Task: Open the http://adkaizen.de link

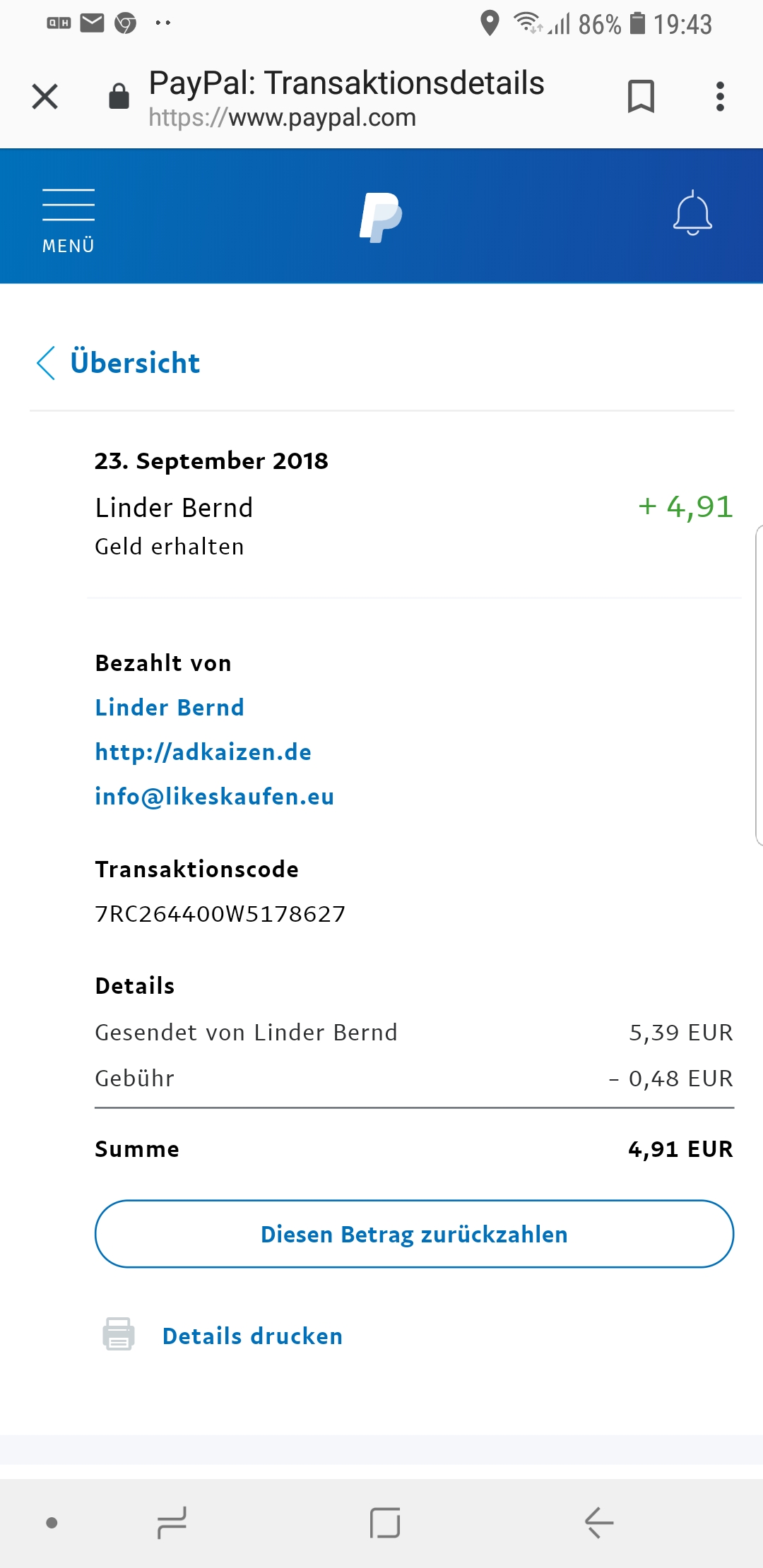Action: click(203, 752)
